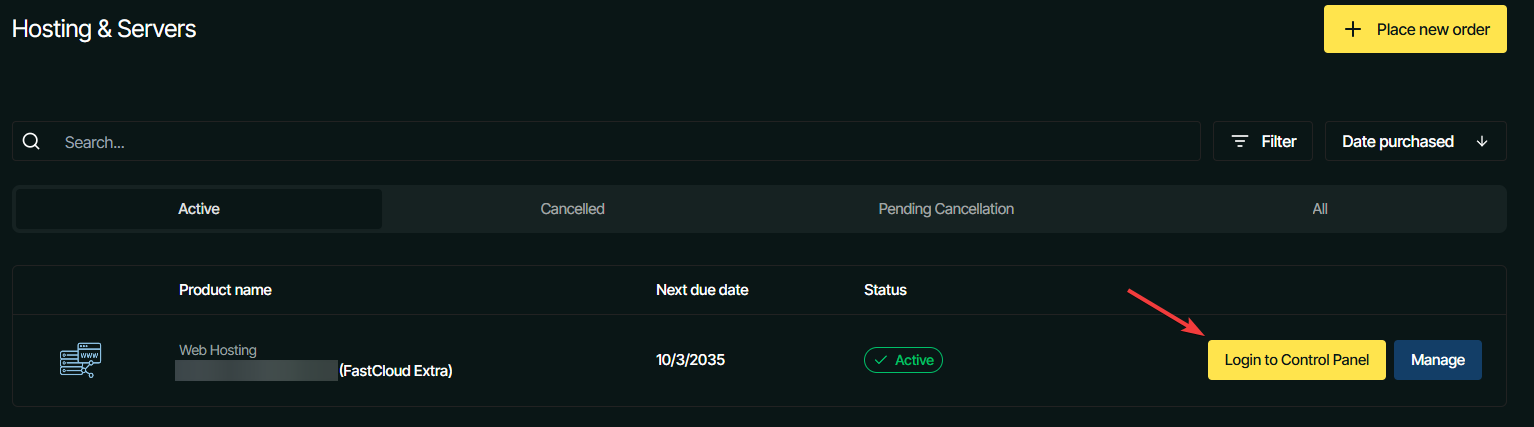Select the FastCloud Extra product name
Image resolution: width=1534 pixels, height=427 pixels.
point(396,371)
